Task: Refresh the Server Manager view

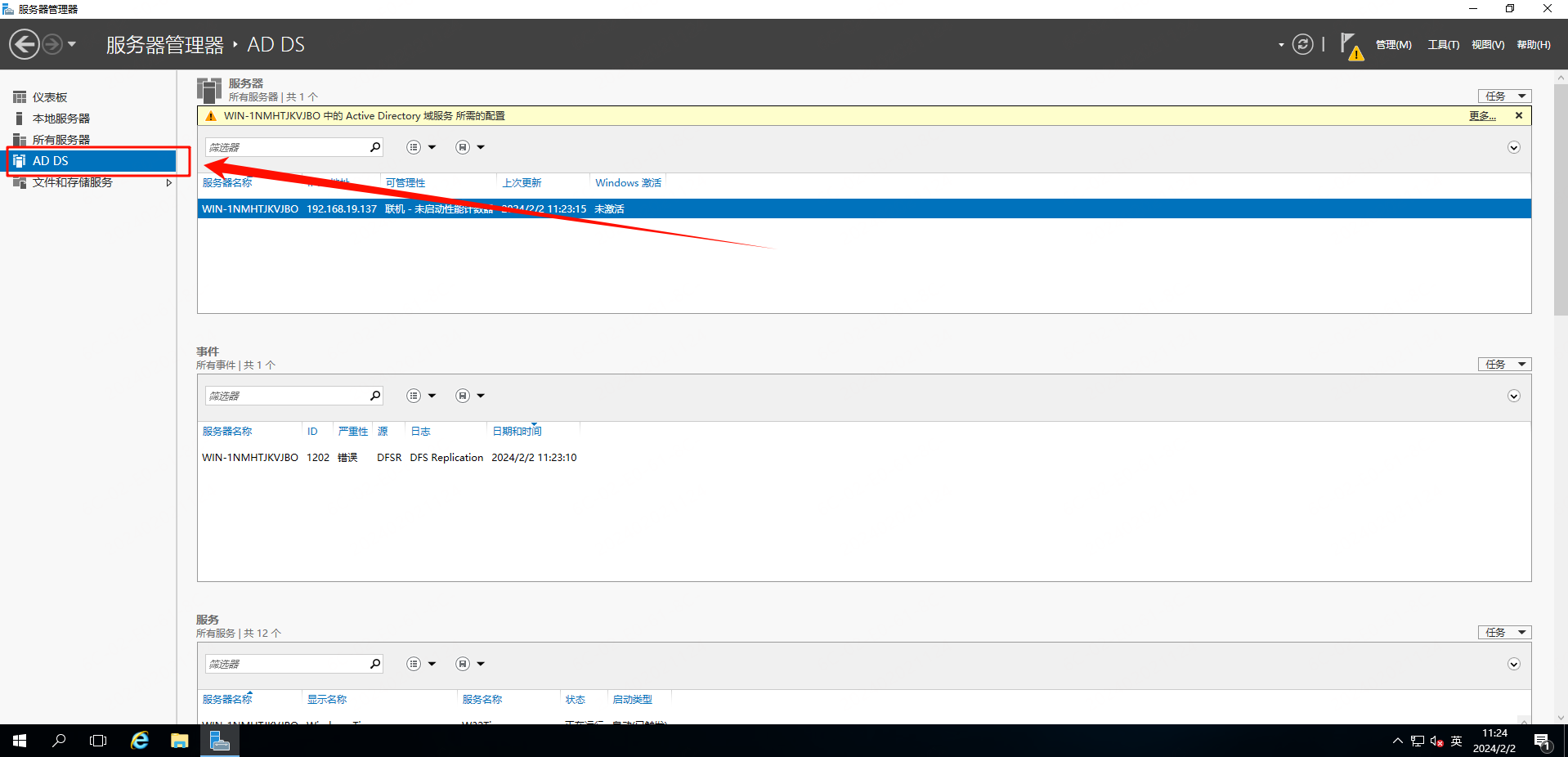Action: (x=1302, y=44)
